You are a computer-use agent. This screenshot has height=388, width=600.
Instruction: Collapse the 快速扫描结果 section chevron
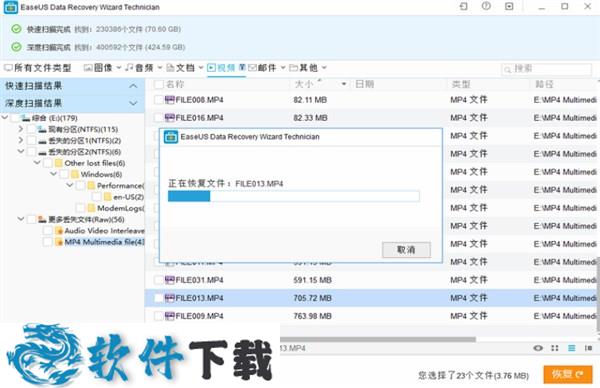tap(133, 86)
